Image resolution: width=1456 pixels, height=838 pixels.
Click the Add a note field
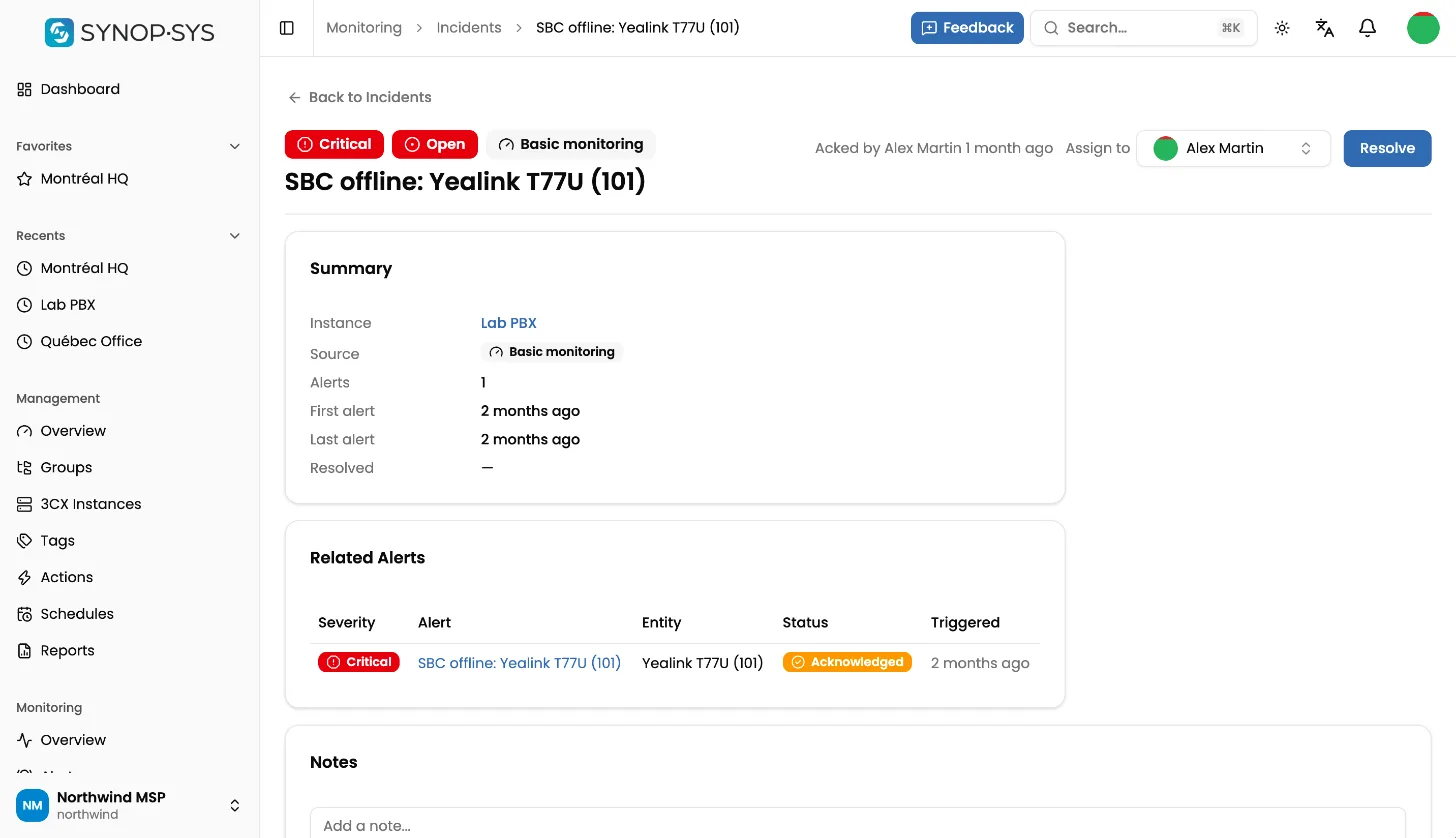click(x=858, y=823)
